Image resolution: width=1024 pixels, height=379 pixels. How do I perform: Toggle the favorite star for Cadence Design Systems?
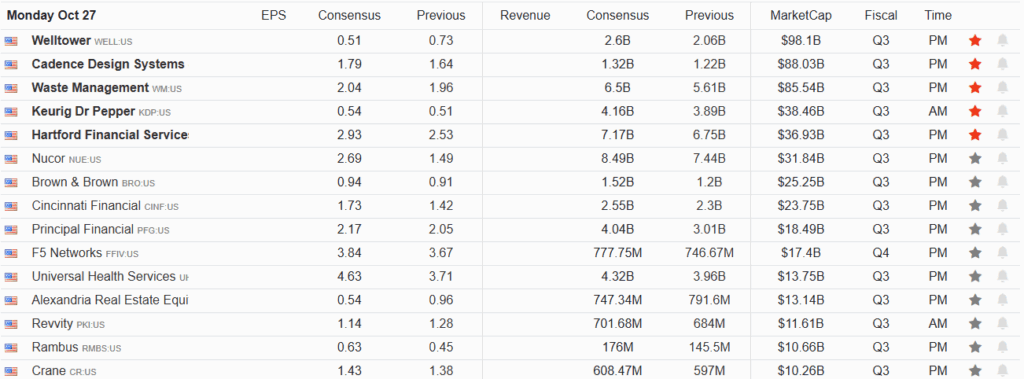point(975,64)
